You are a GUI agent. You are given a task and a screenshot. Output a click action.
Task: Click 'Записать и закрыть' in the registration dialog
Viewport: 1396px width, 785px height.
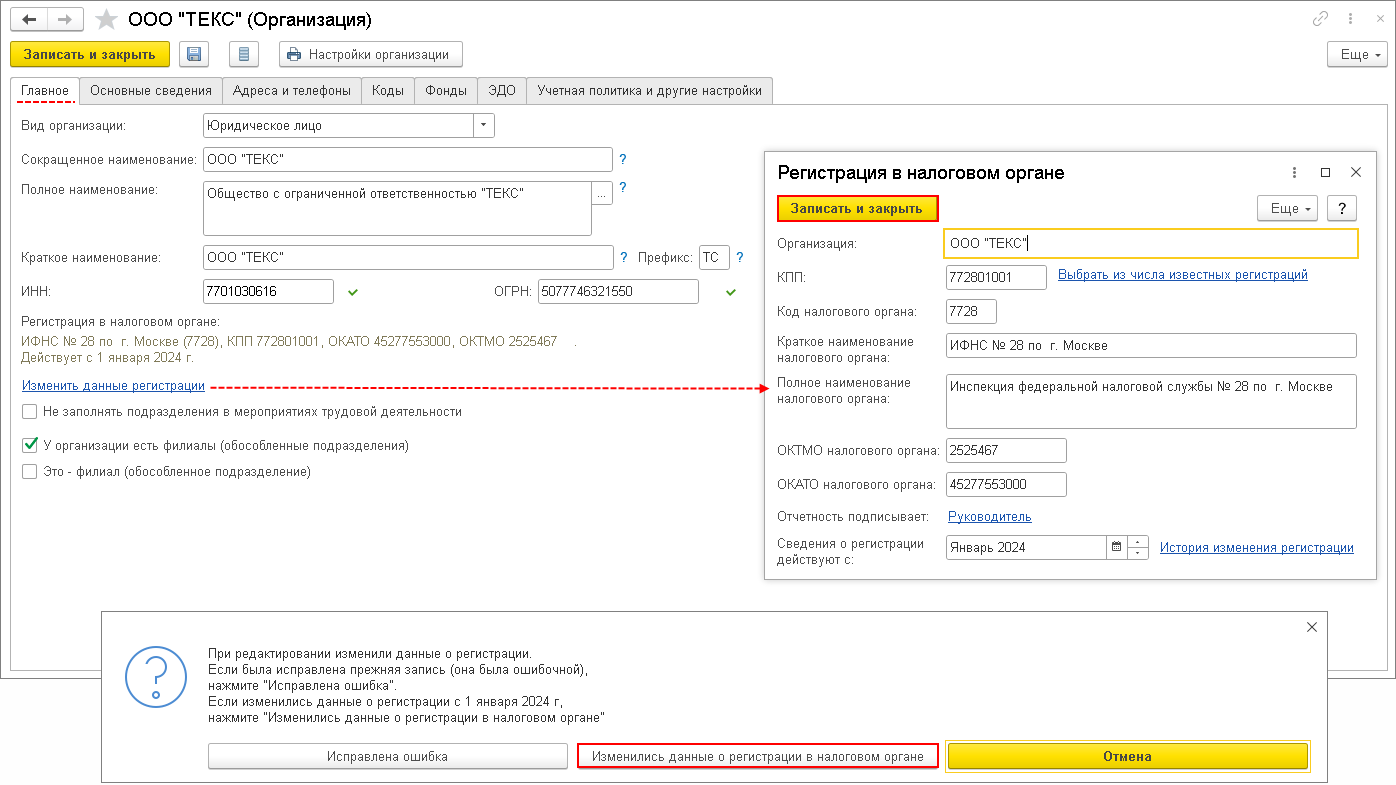(x=857, y=208)
